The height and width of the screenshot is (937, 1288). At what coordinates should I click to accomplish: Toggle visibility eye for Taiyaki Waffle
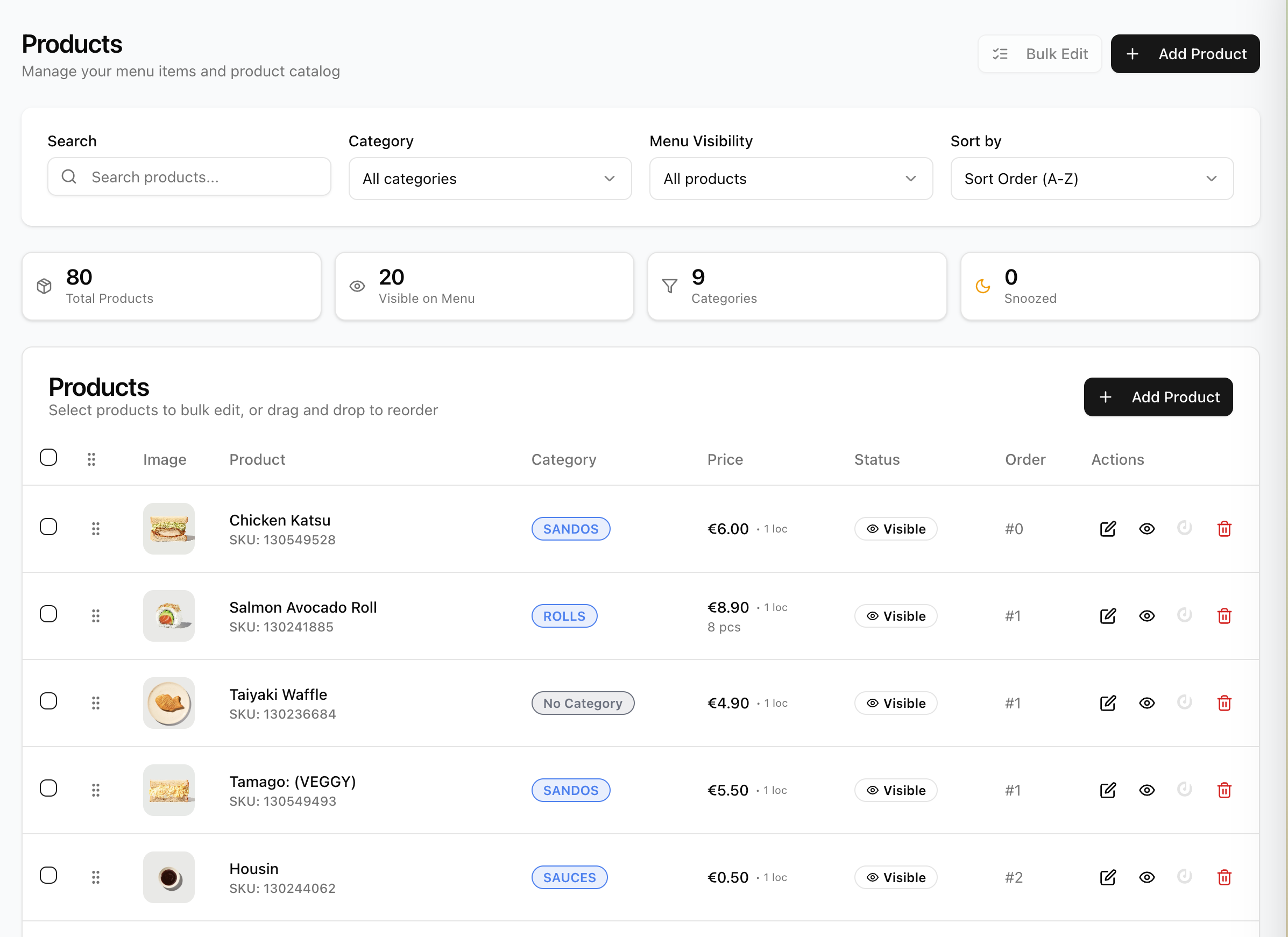[x=1147, y=703]
